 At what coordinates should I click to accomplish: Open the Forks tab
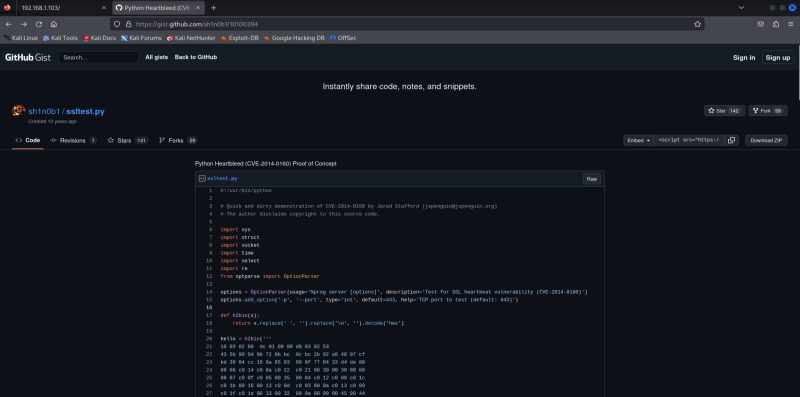tap(178, 140)
